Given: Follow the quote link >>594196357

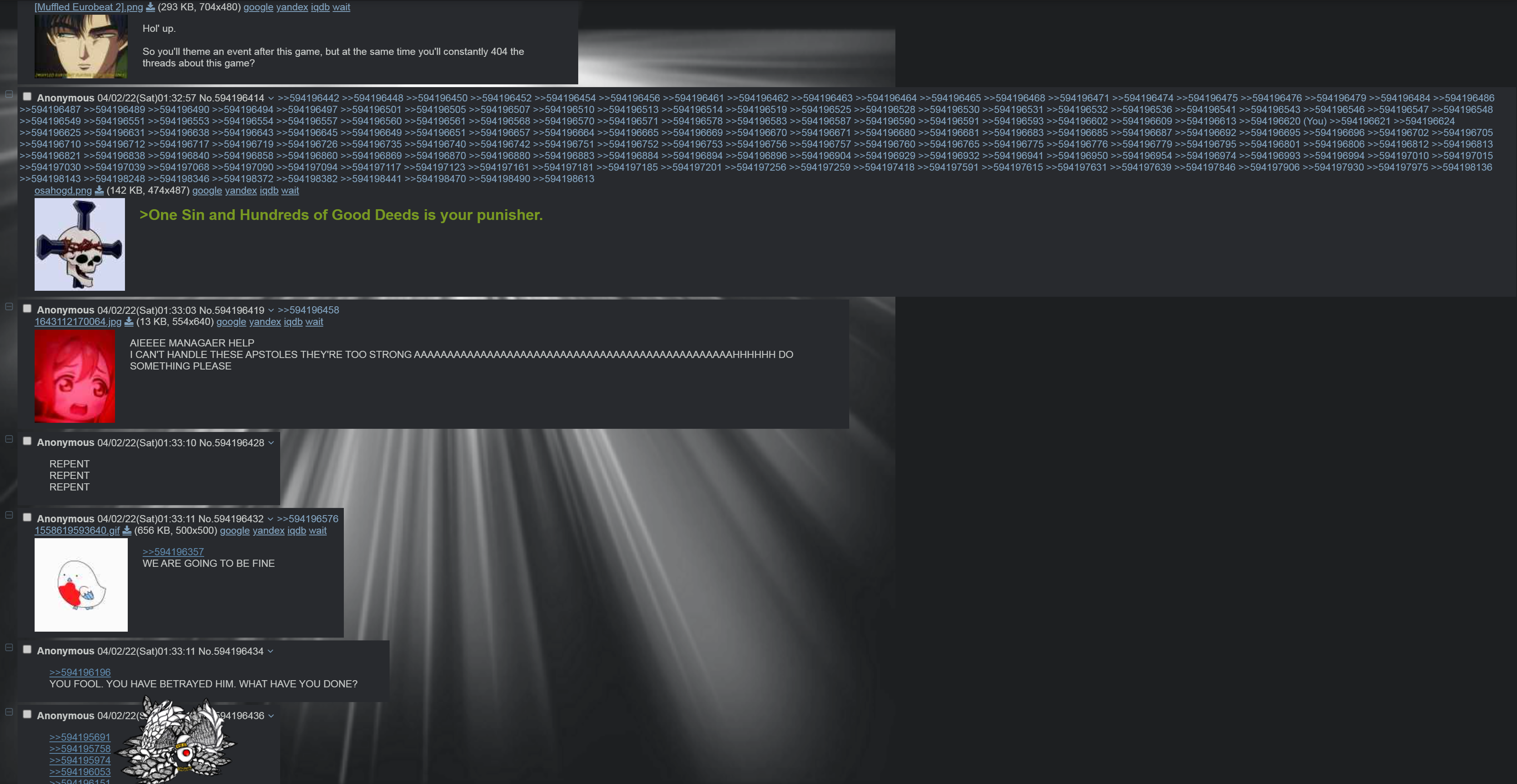Looking at the screenshot, I should (173, 552).
